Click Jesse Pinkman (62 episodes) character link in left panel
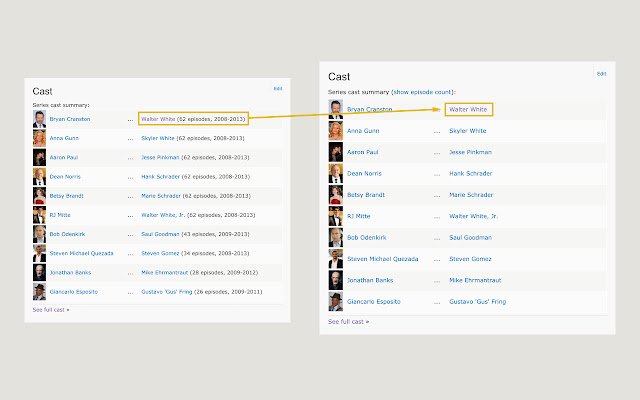640x400 pixels. [160, 158]
